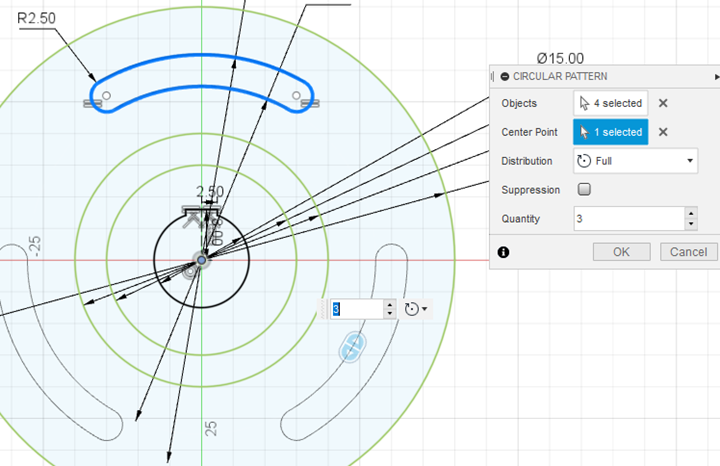Activate the Objects selector showing 4 selected
Viewport: 720px width, 466px height.
point(610,103)
